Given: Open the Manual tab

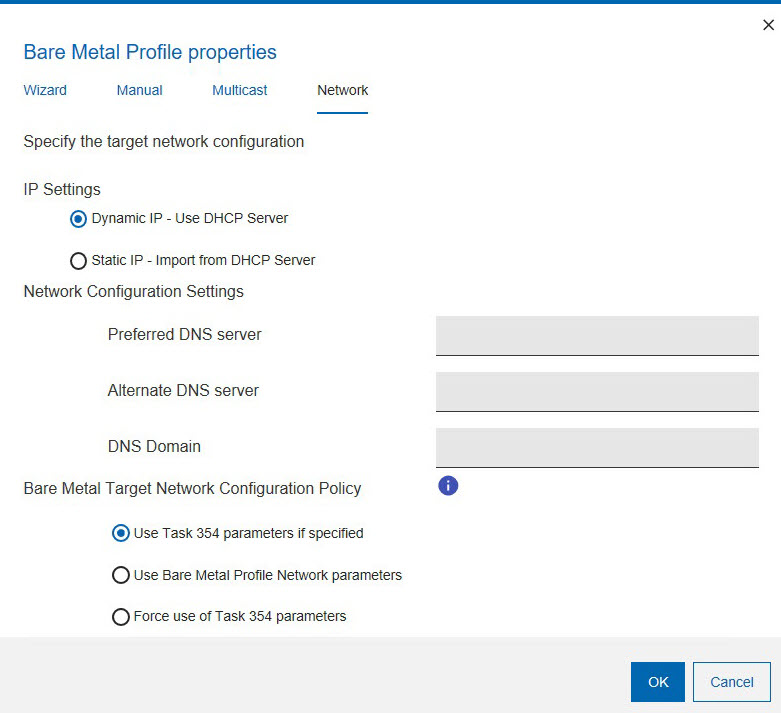Looking at the screenshot, I should point(139,90).
